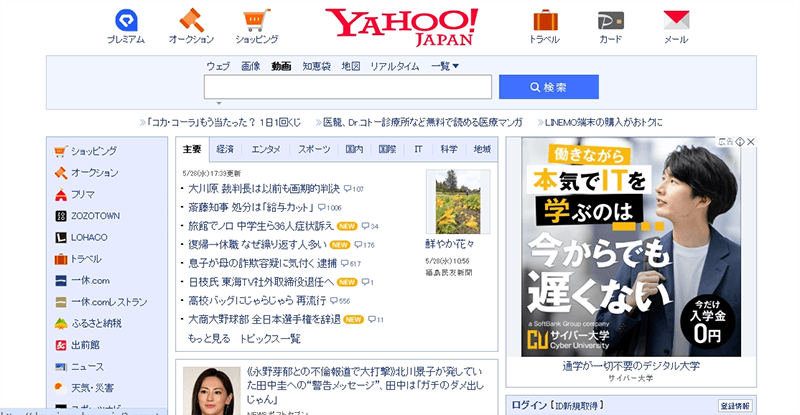Open headline 大商大野球部 全日本選手権を辞退

click(x=264, y=320)
